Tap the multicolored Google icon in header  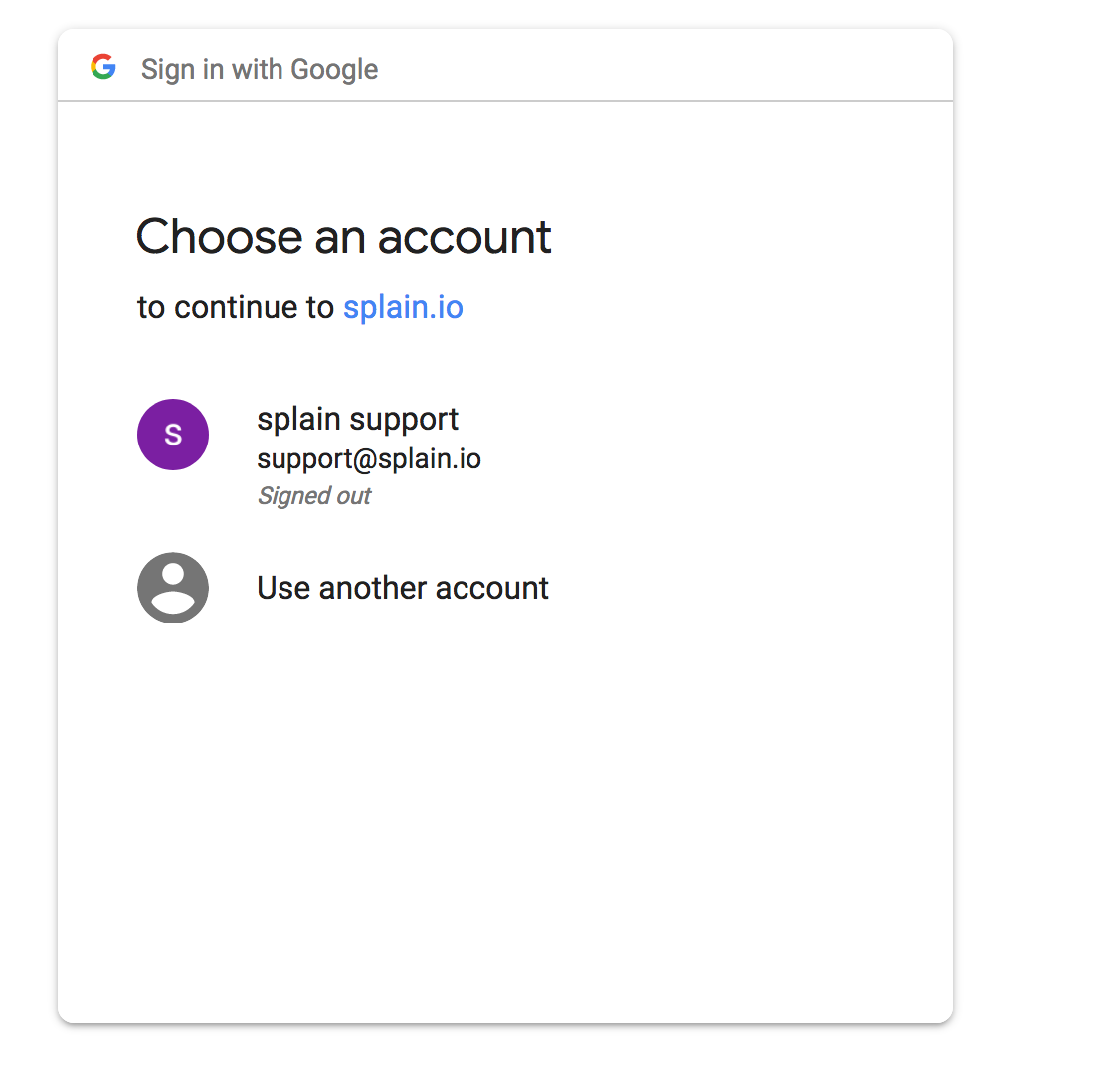103,68
